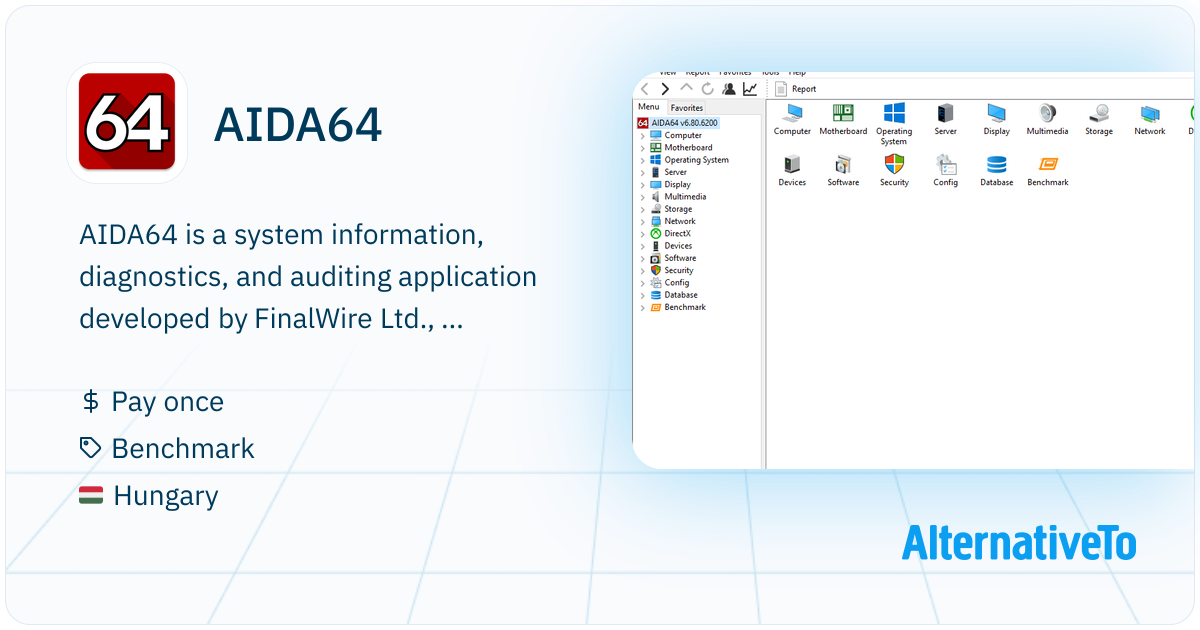Select the Motherboard row label in tree
The height and width of the screenshot is (630, 1200).
click(x=688, y=148)
